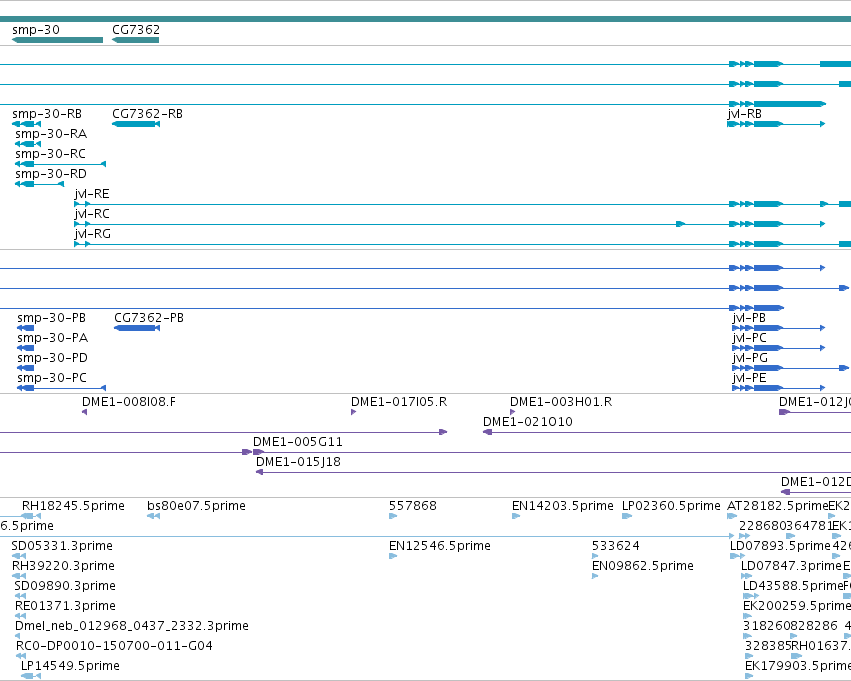Screen dimensions: 851x681
Task: Select the CG7362-RB transcript label
Action: (x=148, y=114)
